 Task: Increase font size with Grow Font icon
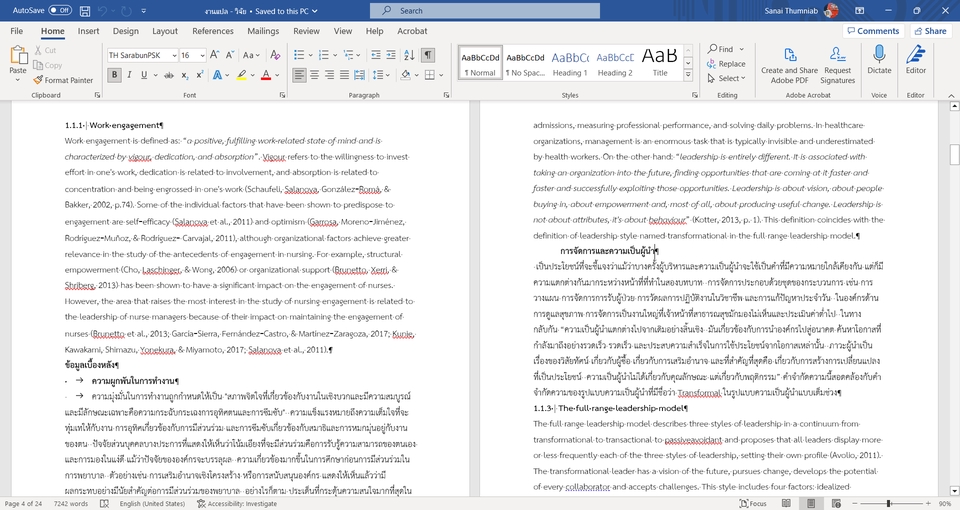click(x=214, y=55)
